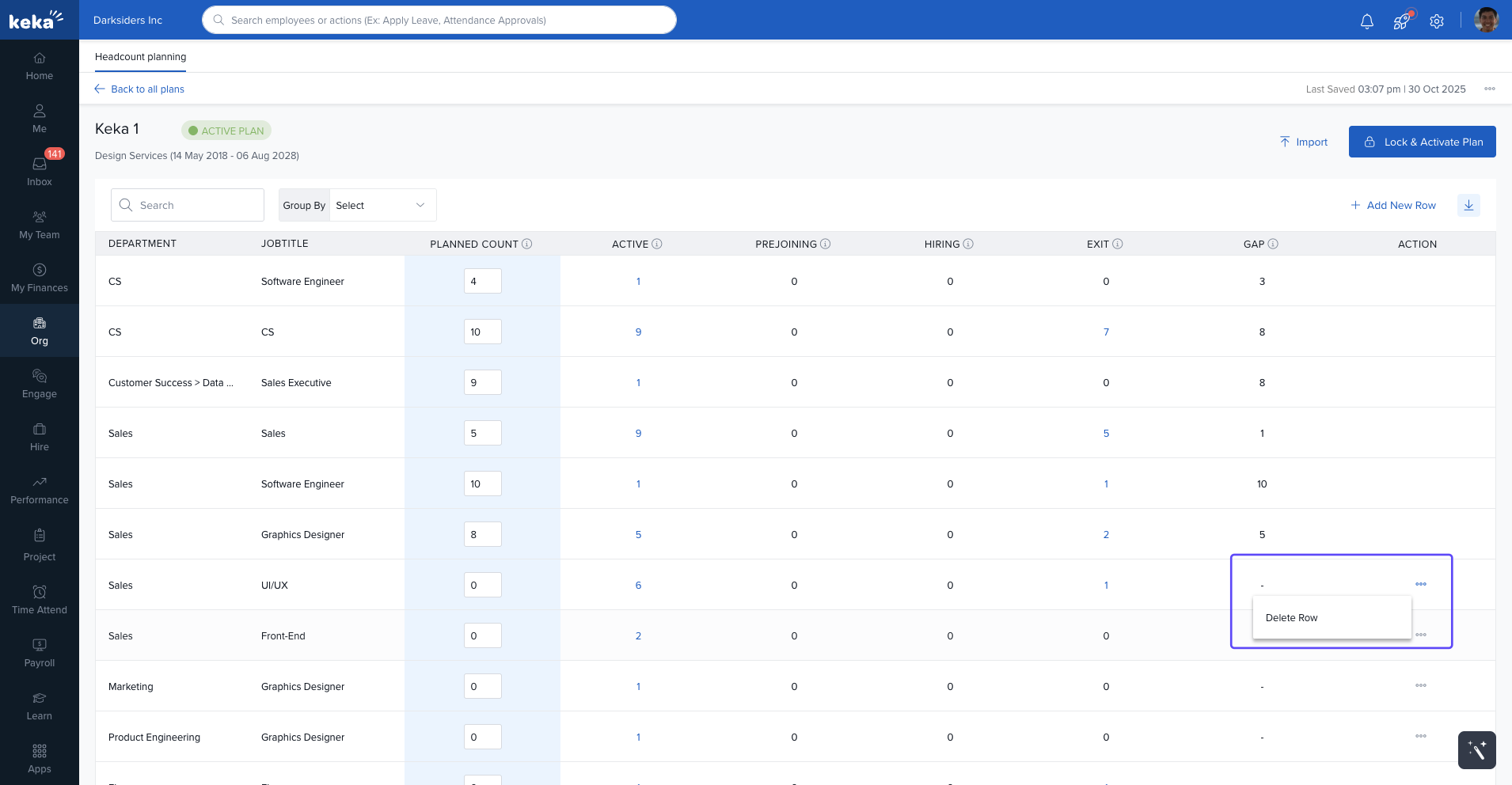Viewport: 1512px width, 785px height.
Task: Open settings gear icon
Action: (1437, 21)
